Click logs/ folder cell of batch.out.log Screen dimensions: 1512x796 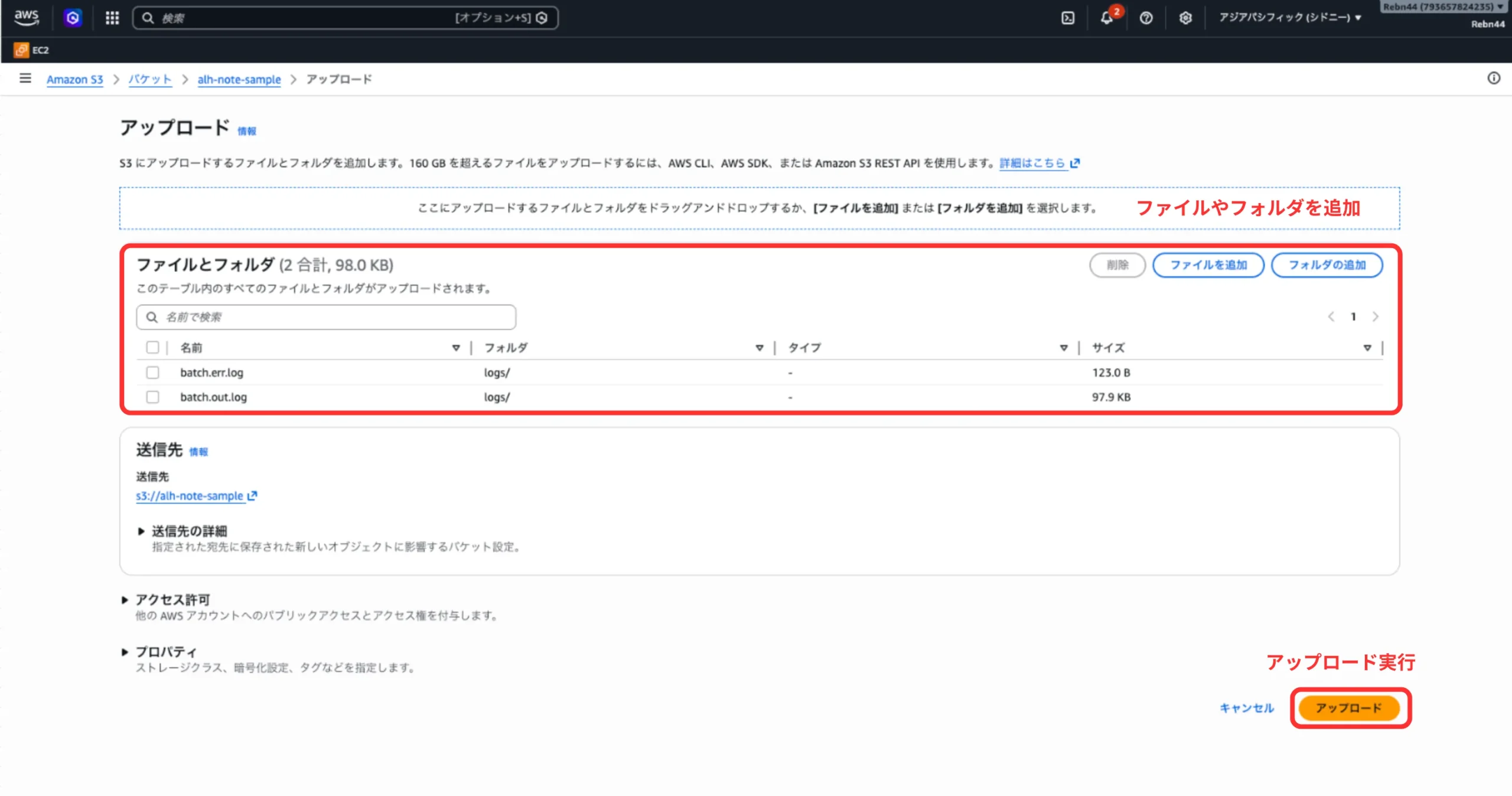(x=497, y=397)
